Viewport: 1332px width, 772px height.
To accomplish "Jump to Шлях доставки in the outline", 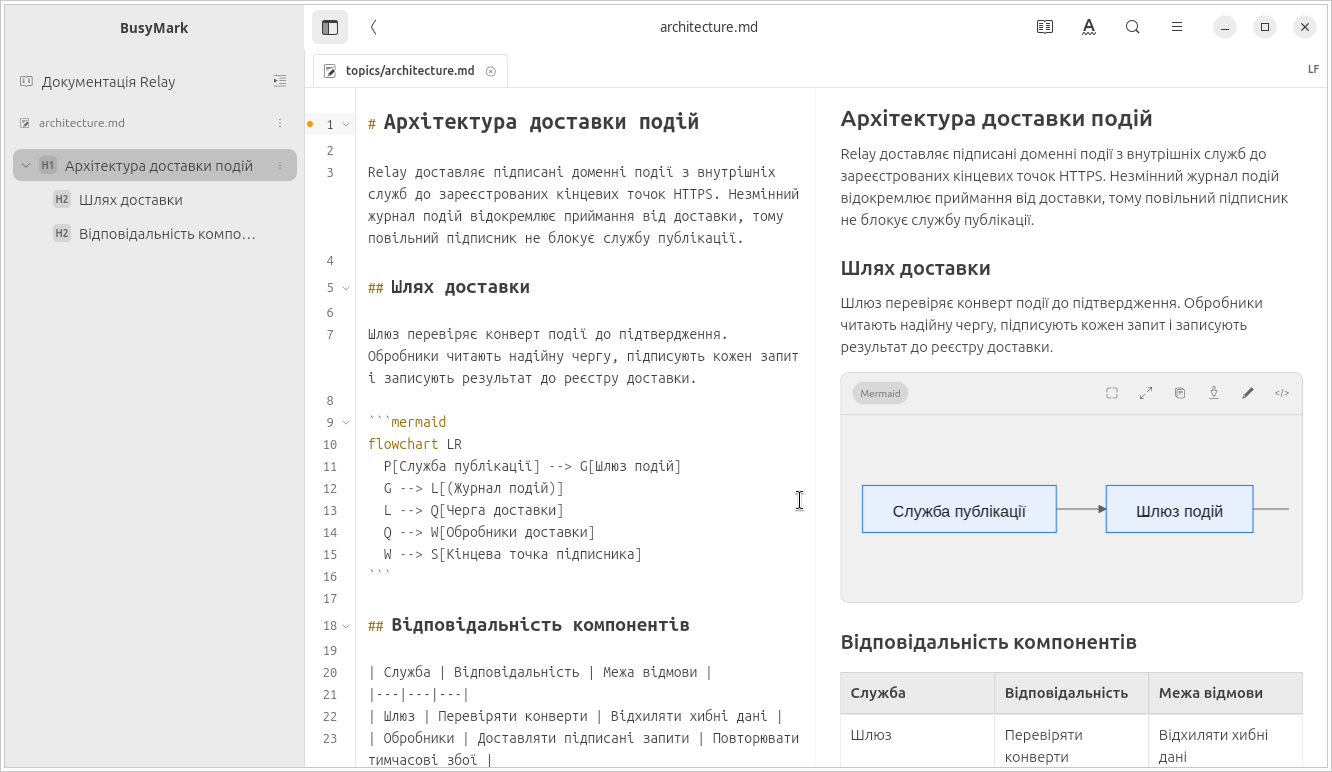I will pos(131,200).
